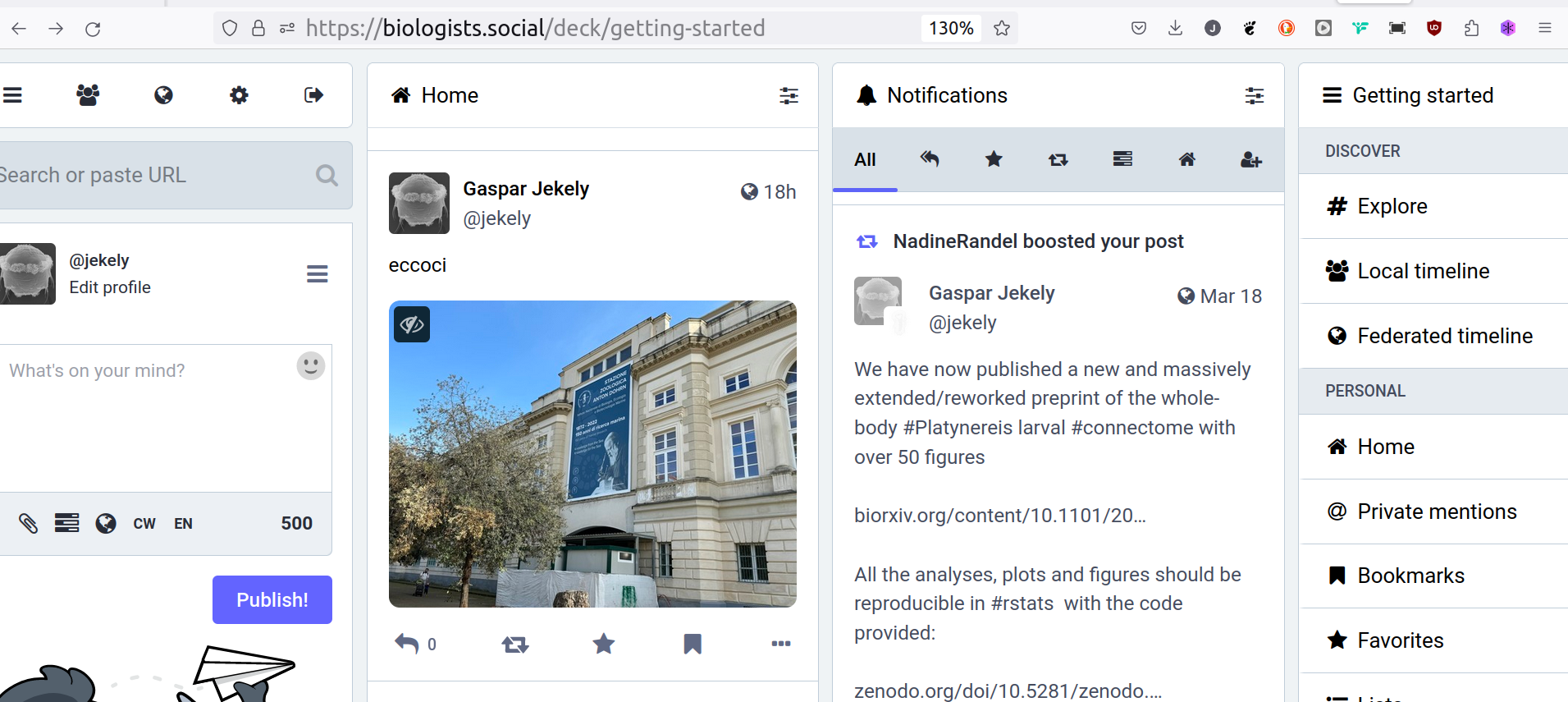Bookmark the eccoci post
1568x702 pixels.
[693, 645]
